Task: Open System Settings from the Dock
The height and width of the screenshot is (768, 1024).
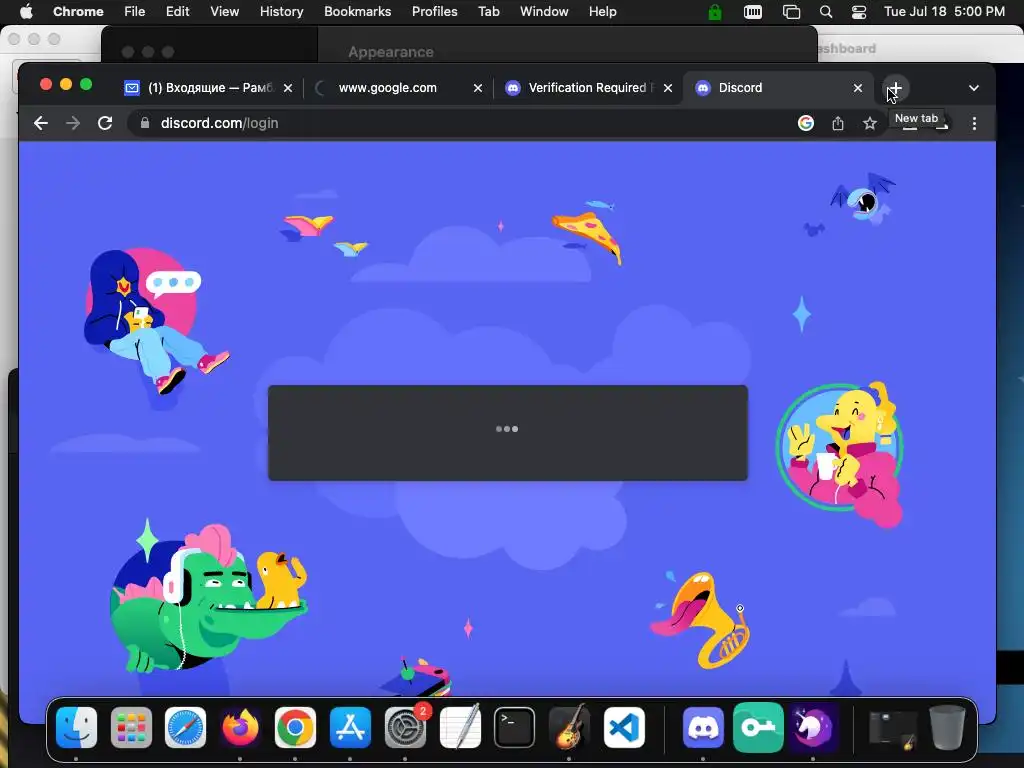Action: point(406,727)
